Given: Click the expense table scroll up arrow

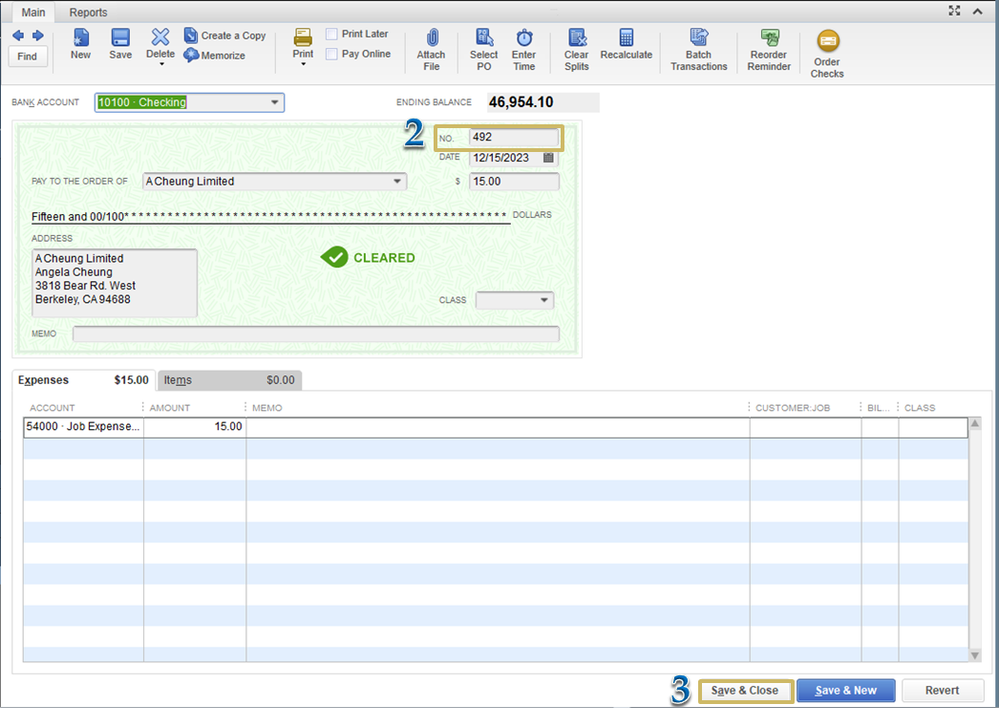Looking at the screenshot, I should (975, 424).
